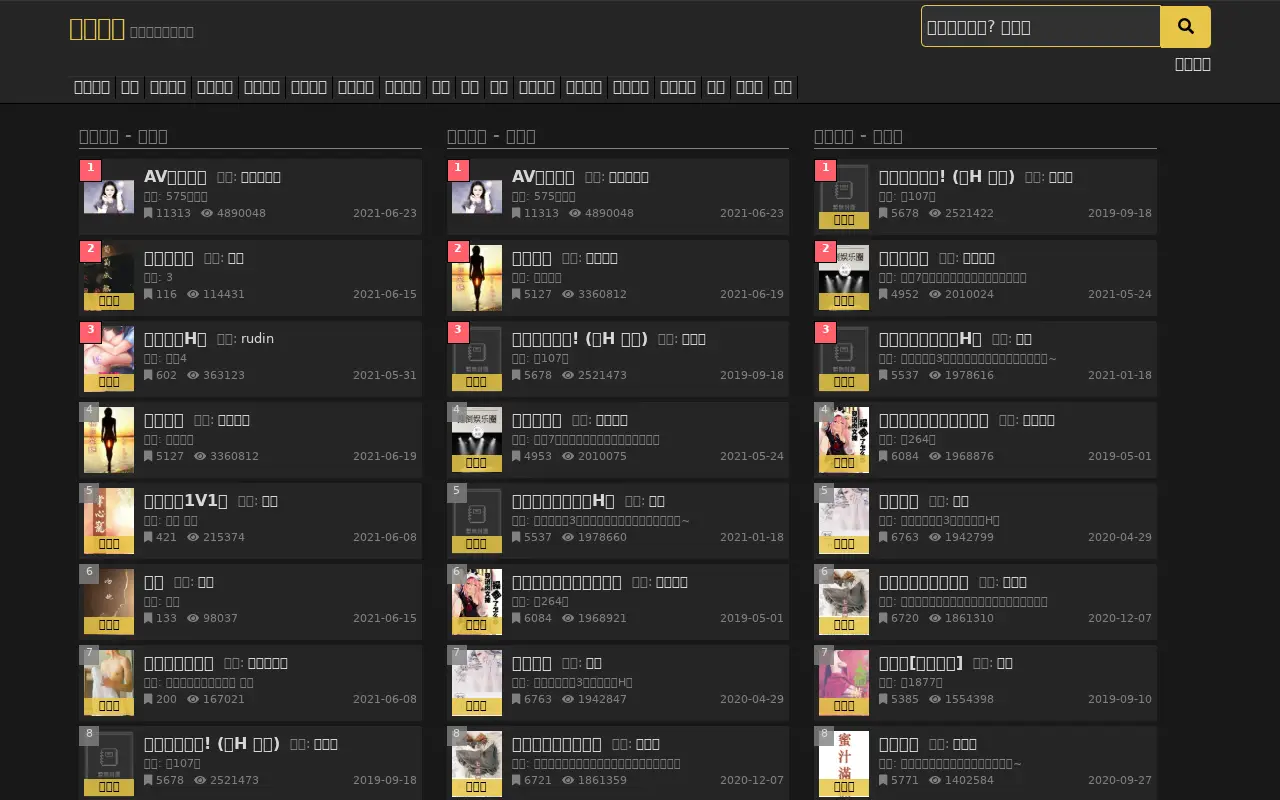The height and width of the screenshot is (800, 1280).
Task: Select bookmark icon beside 5385
Action: (883, 700)
